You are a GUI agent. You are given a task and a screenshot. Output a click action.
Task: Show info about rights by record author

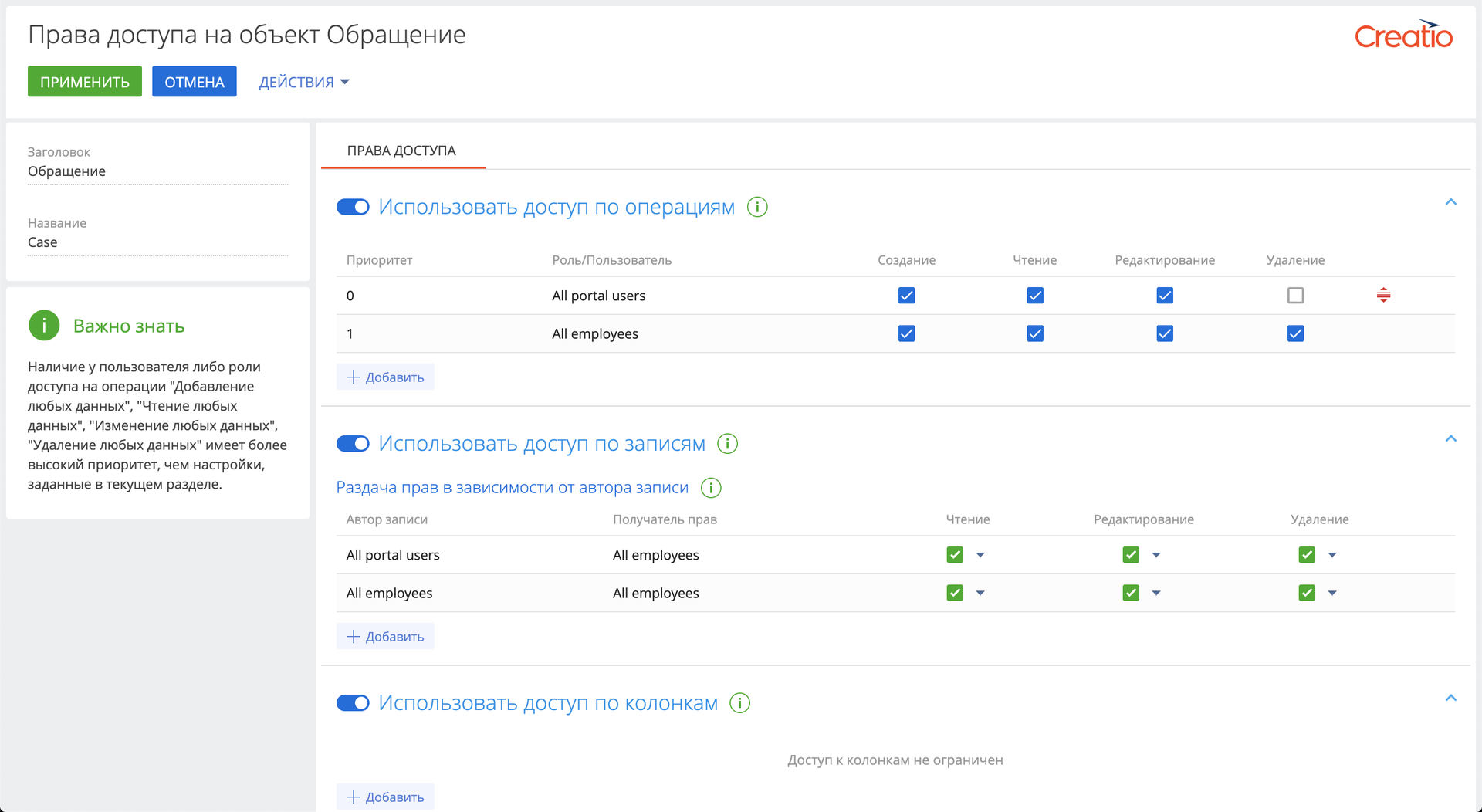[711, 488]
